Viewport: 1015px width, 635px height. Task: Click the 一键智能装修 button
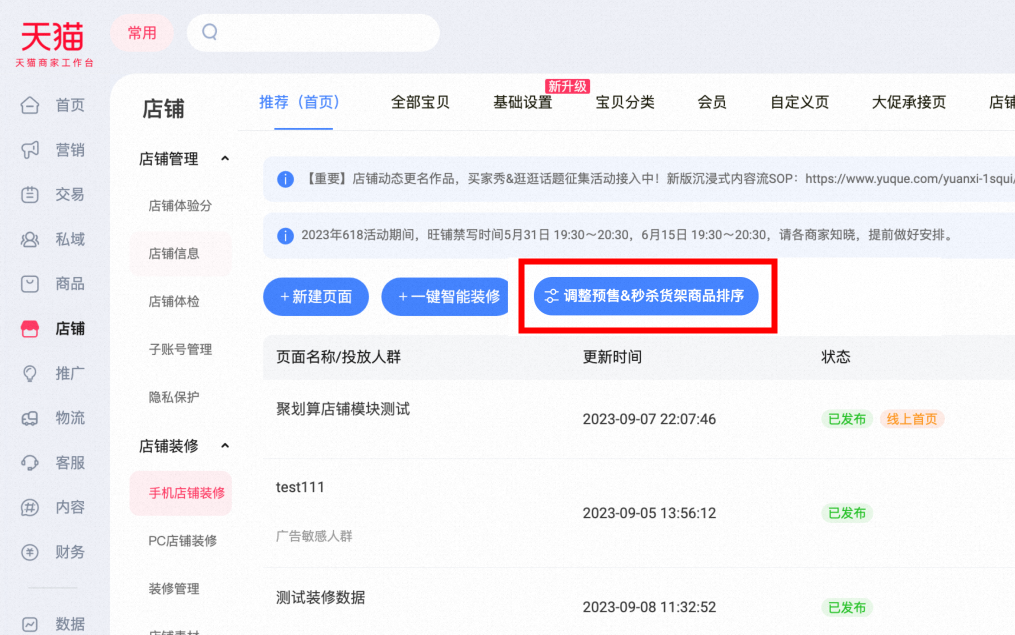click(447, 296)
